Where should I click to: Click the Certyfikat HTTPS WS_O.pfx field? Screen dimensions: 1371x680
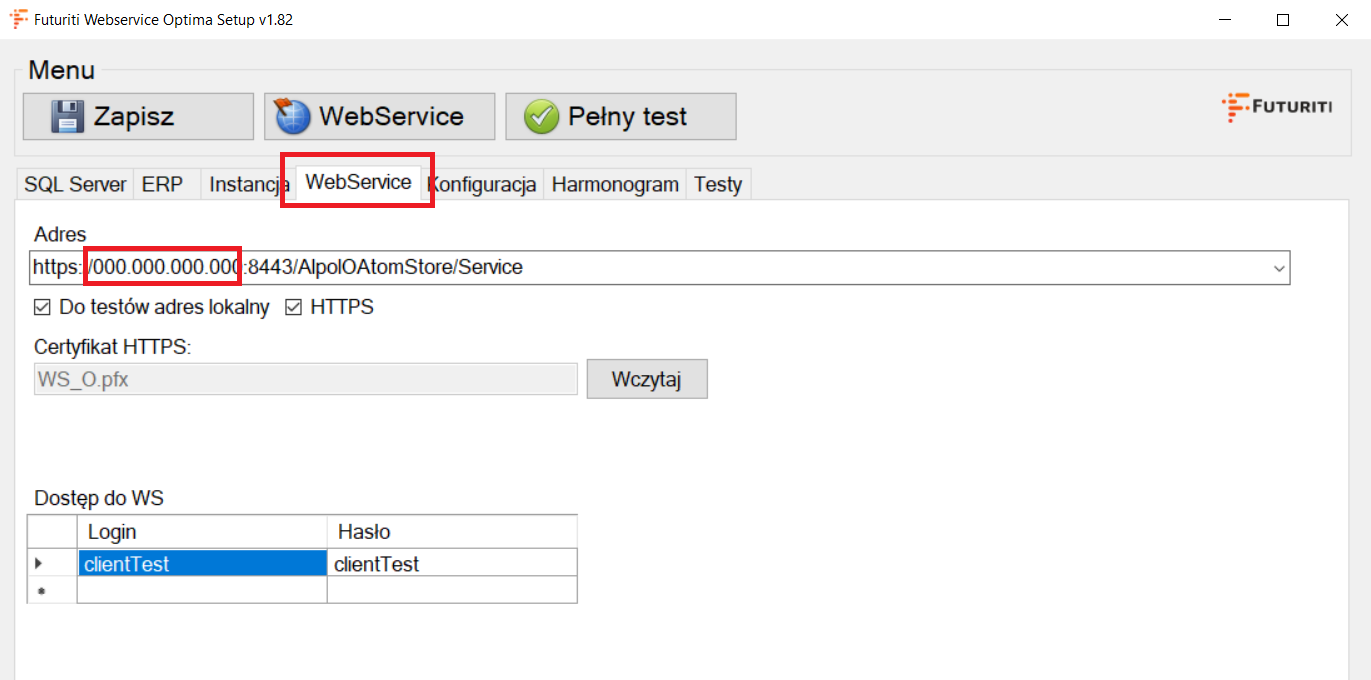[305, 379]
